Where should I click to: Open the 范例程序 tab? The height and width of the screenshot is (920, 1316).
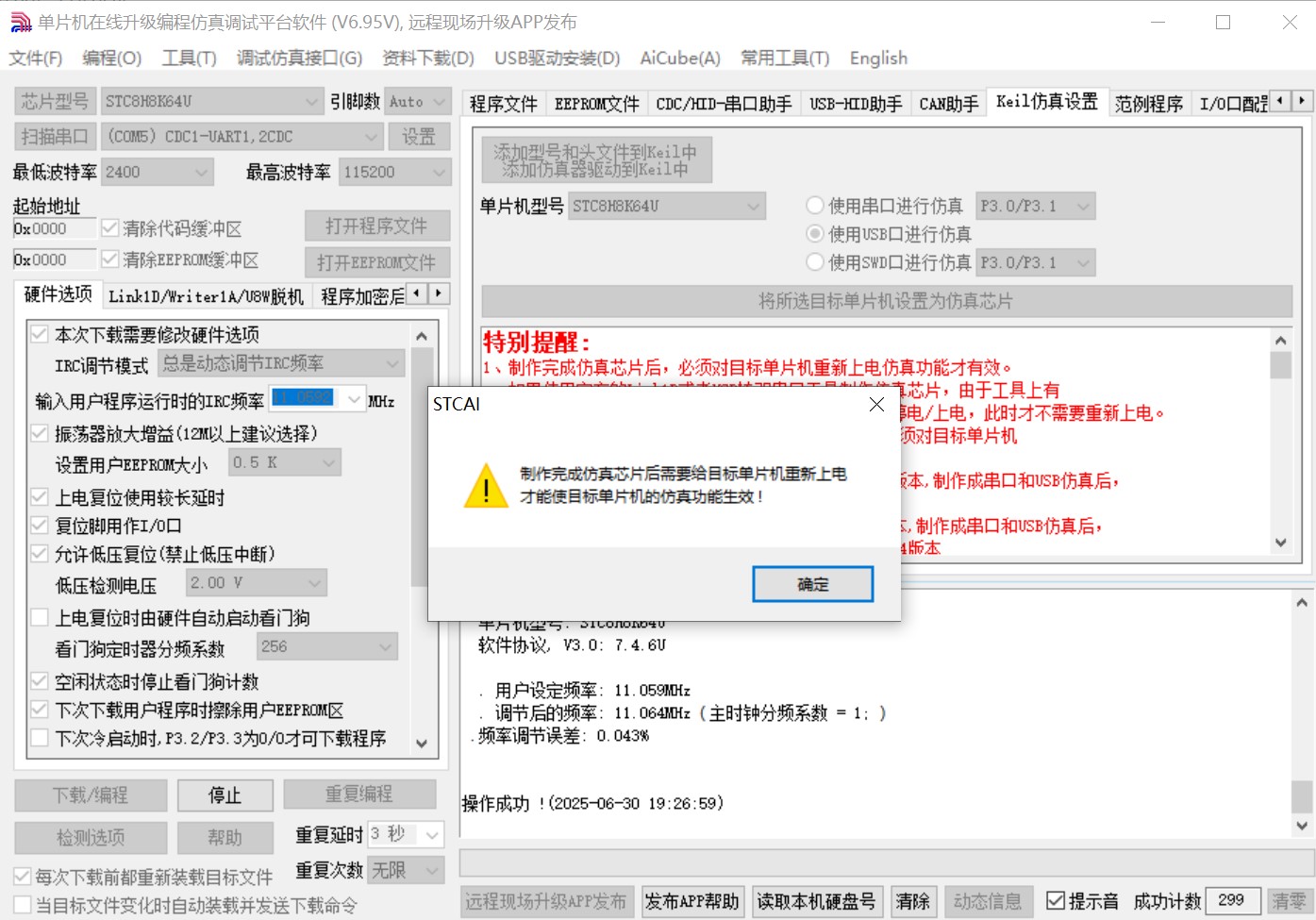[1149, 104]
